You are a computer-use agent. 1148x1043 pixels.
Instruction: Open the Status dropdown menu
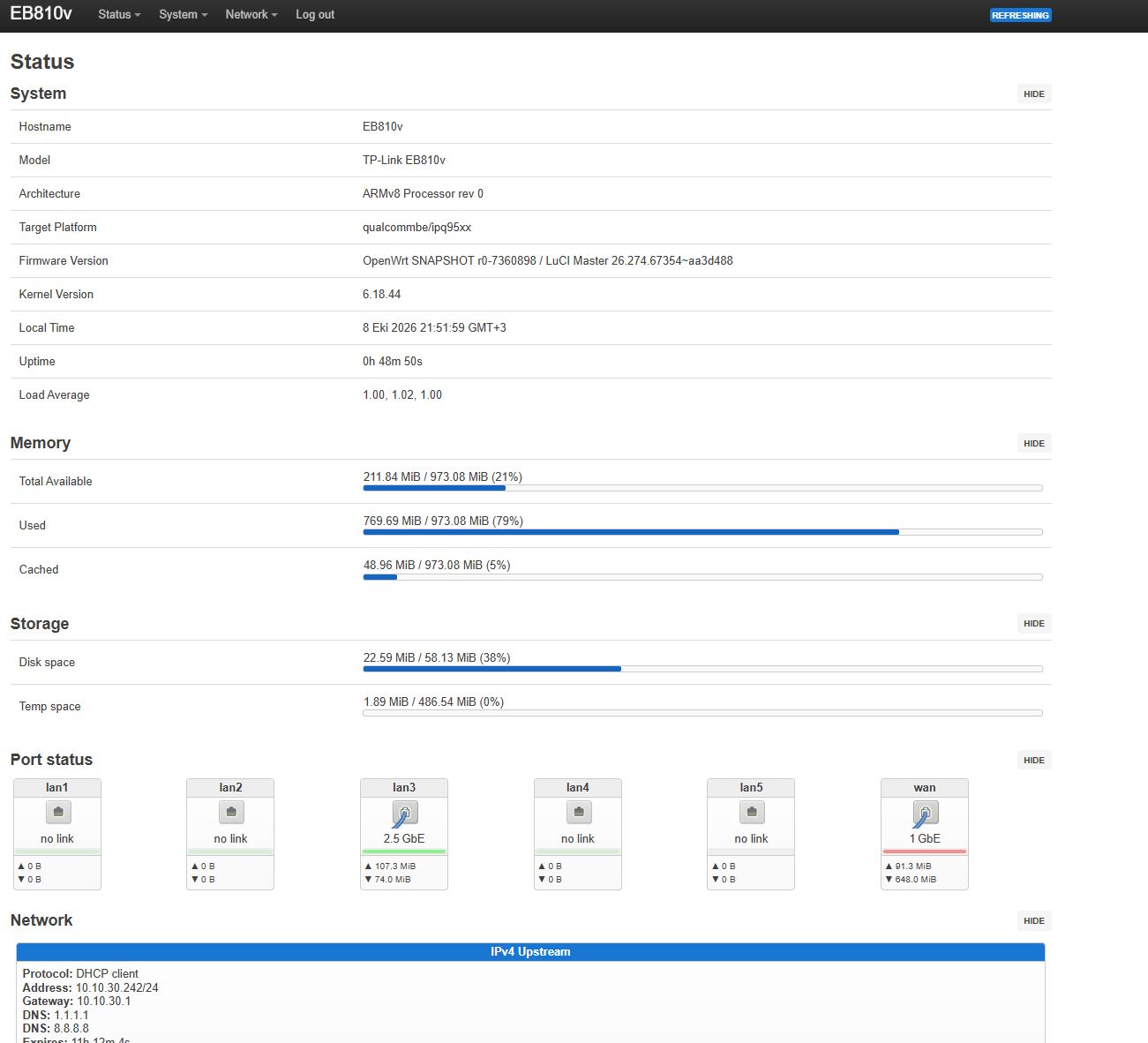click(x=119, y=15)
